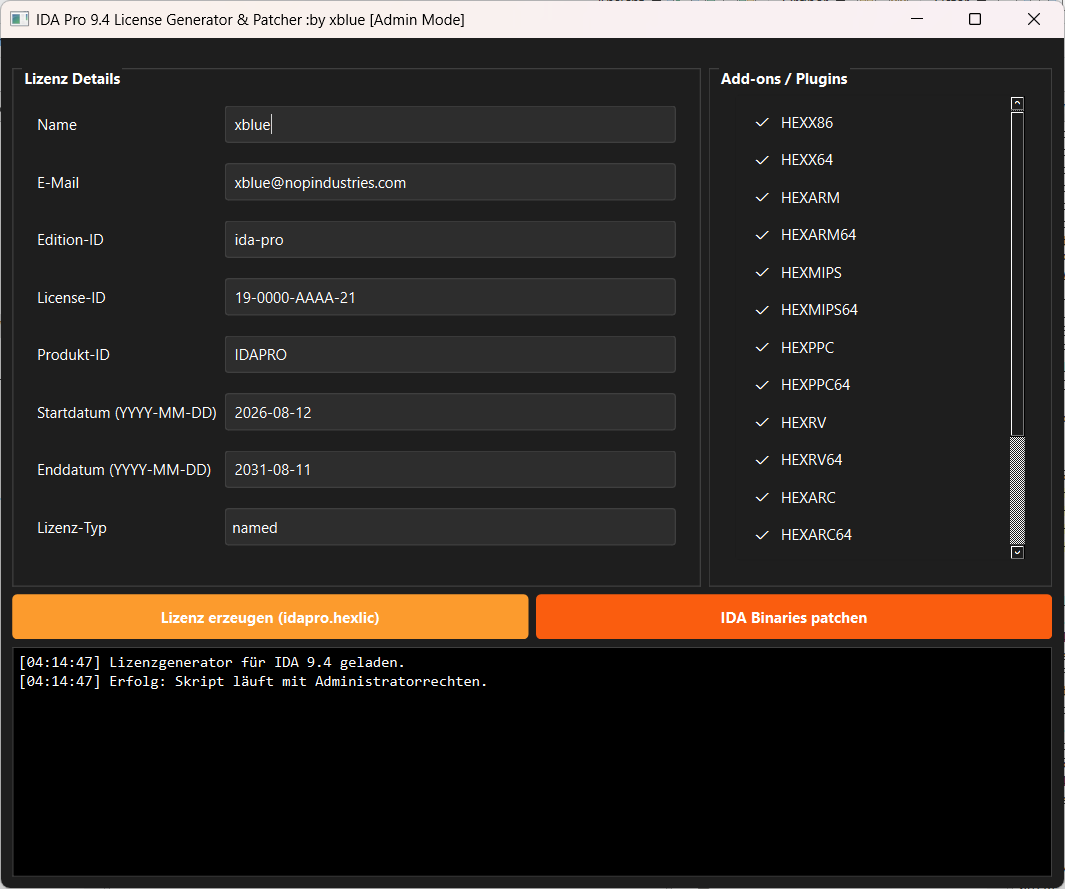Click the 'Lizenz Details' group heading
1065x889 pixels.
(x=72, y=79)
